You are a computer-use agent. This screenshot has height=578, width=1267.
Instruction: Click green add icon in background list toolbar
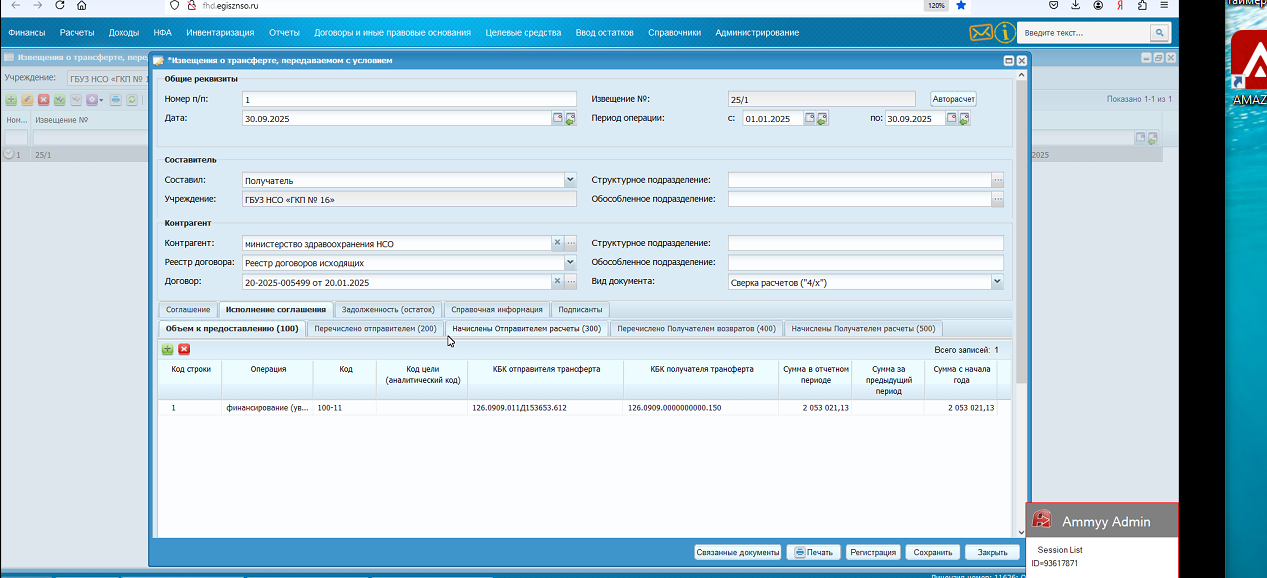coord(12,100)
